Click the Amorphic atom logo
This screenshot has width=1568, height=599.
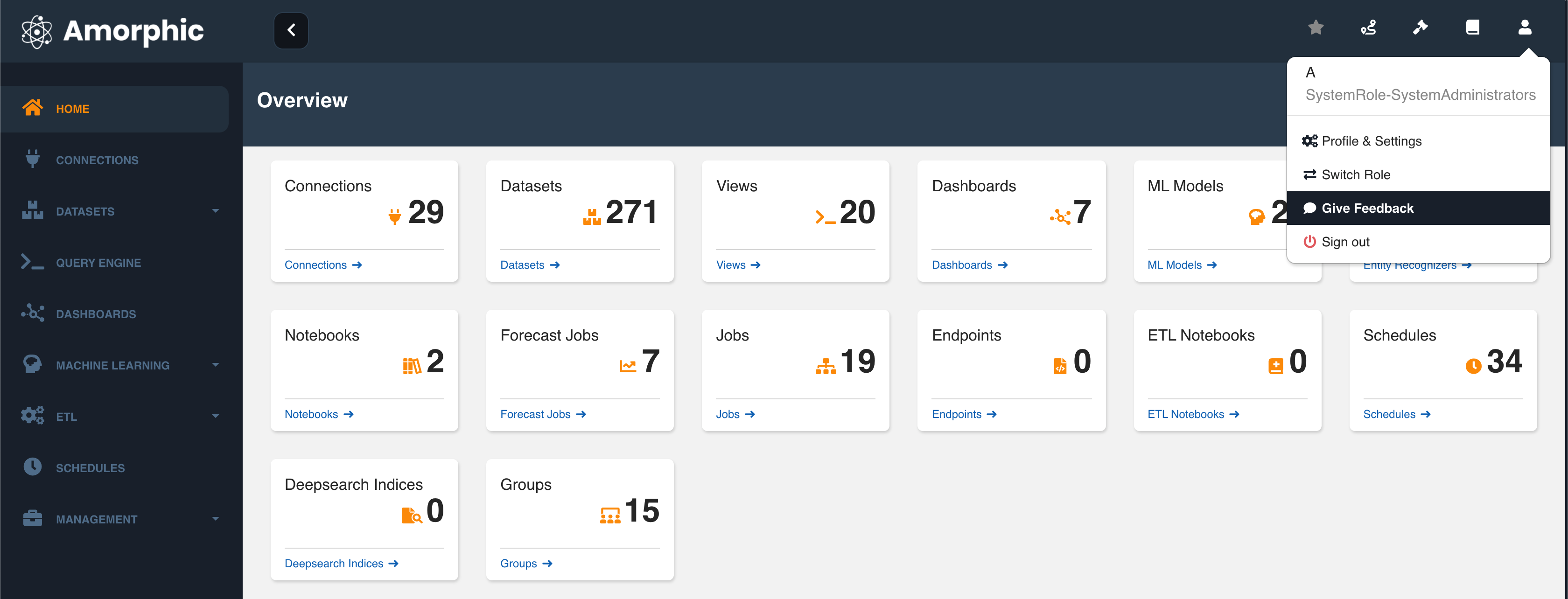click(x=36, y=31)
